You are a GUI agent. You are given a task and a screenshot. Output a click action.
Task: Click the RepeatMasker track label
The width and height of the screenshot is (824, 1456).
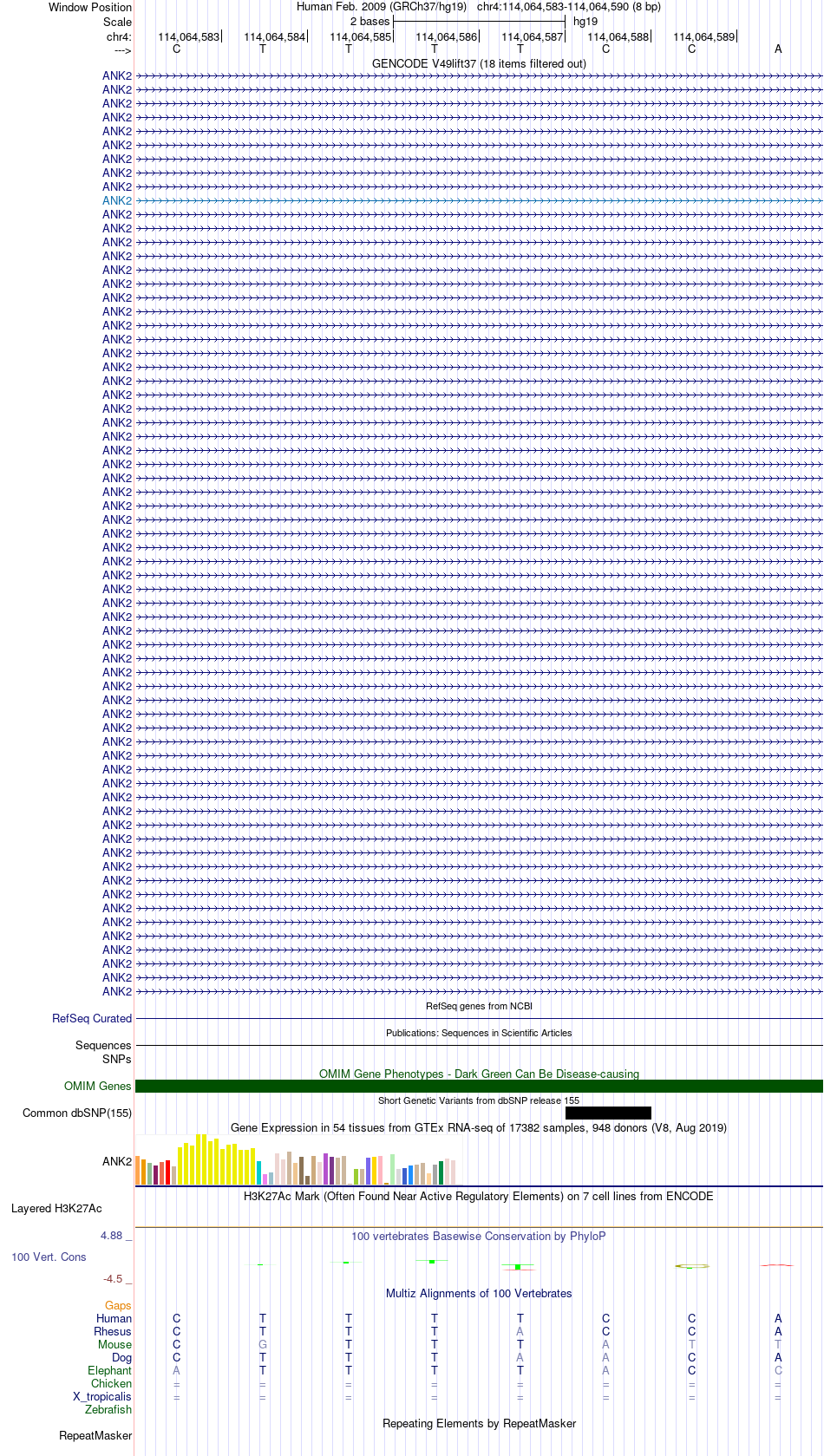pos(95,1436)
